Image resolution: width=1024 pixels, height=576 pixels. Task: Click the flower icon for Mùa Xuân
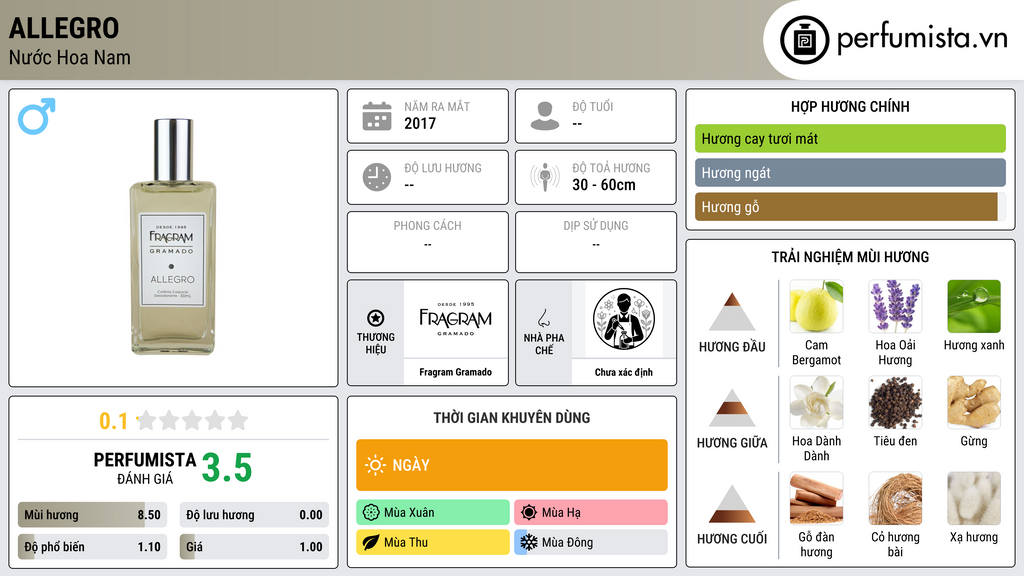coord(371,513)
